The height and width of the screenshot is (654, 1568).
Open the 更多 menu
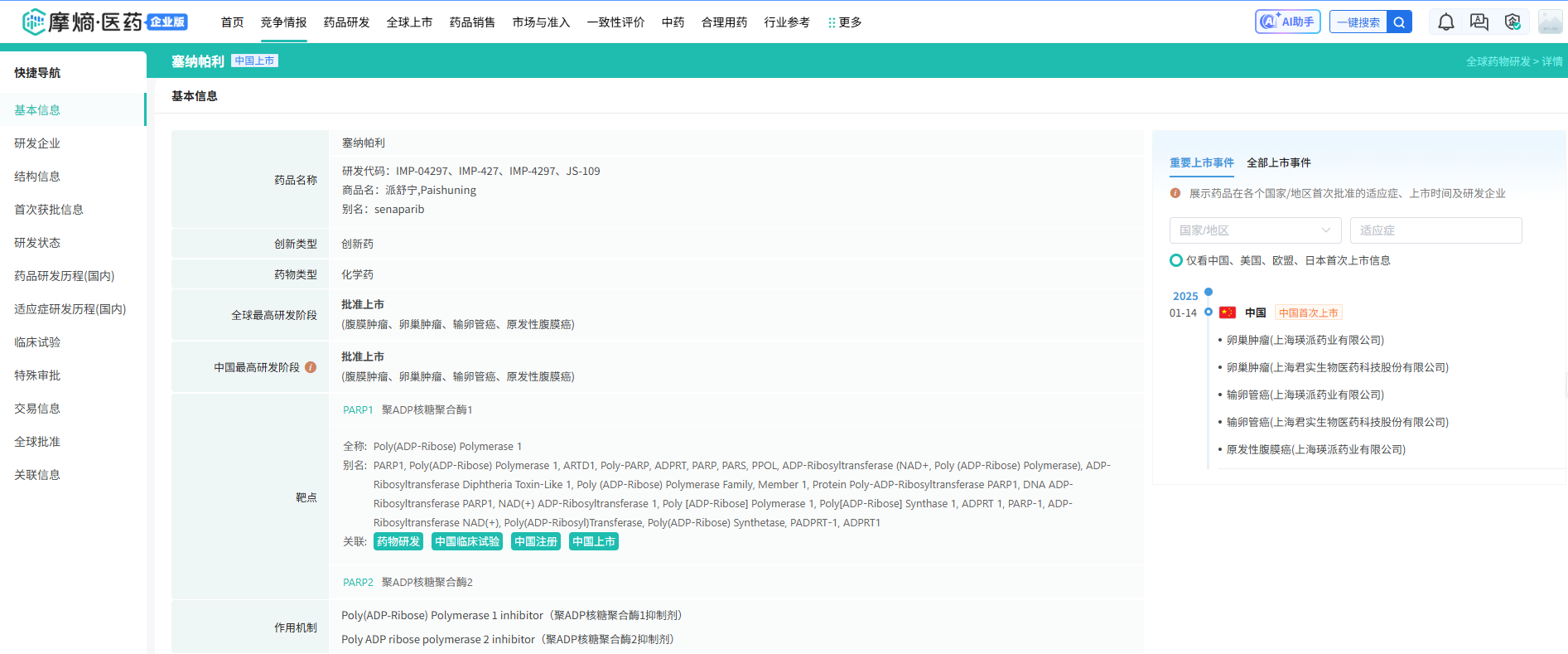pyautogui.click(x=845, y=22)
